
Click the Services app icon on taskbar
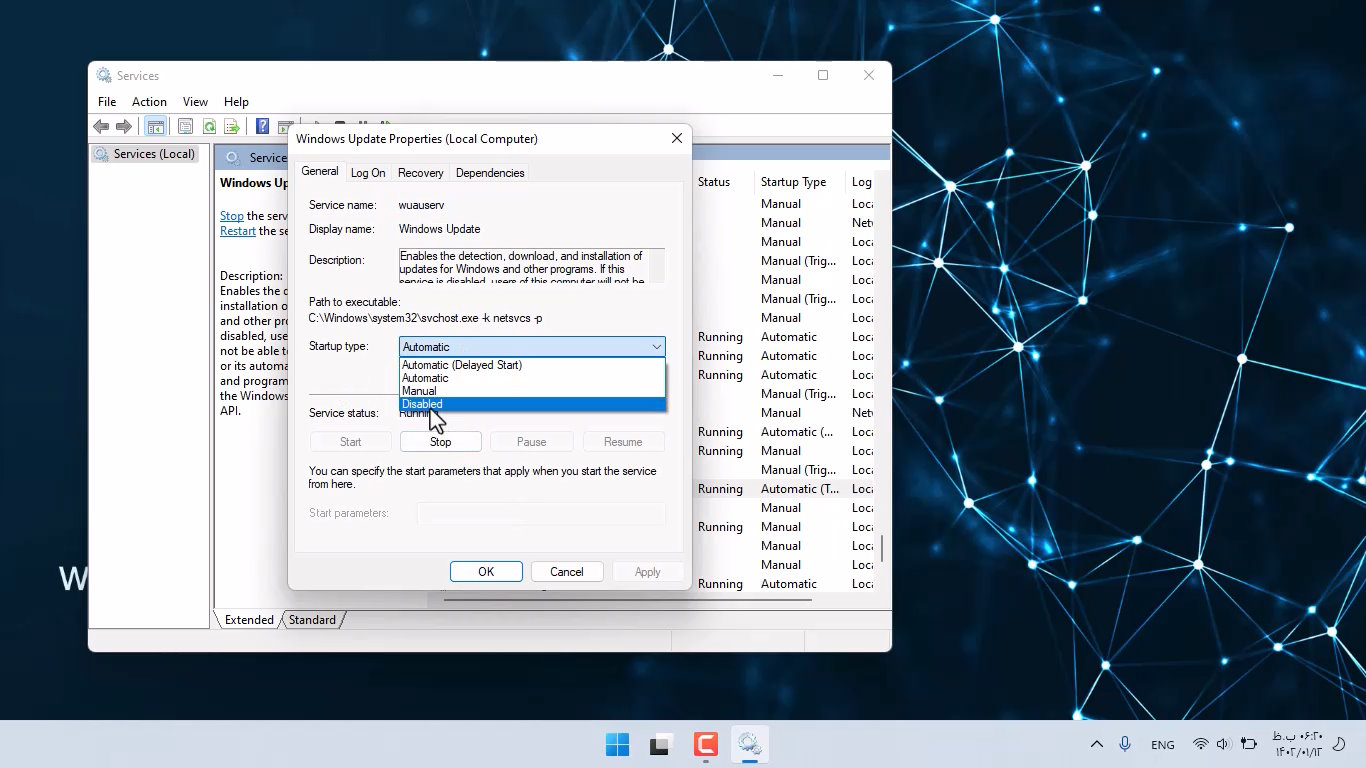[x=749, y=745]
